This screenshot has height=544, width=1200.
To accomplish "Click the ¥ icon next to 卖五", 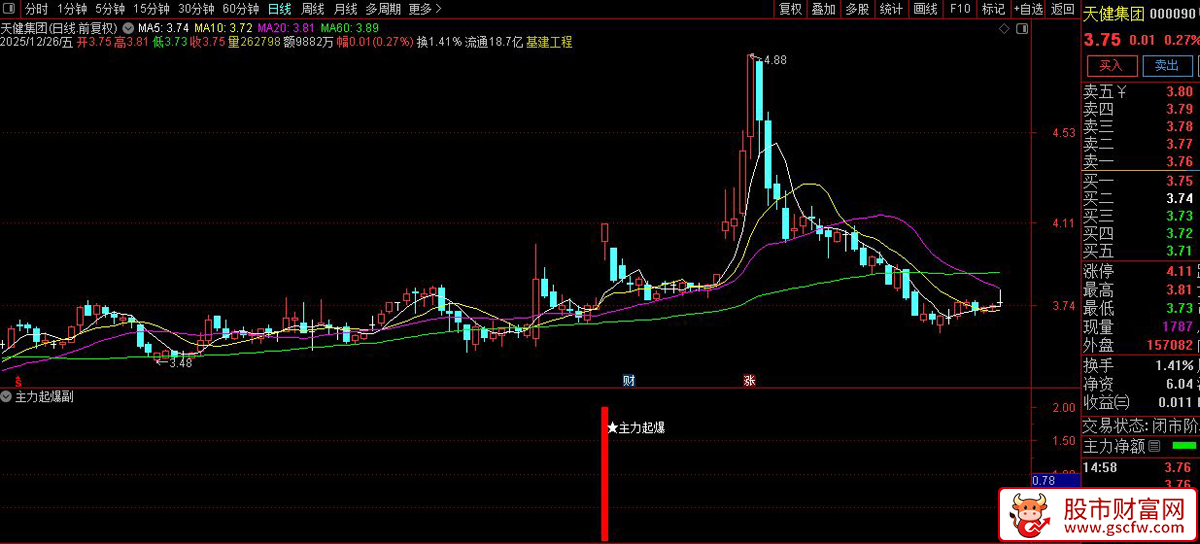I will point(1121,92).
